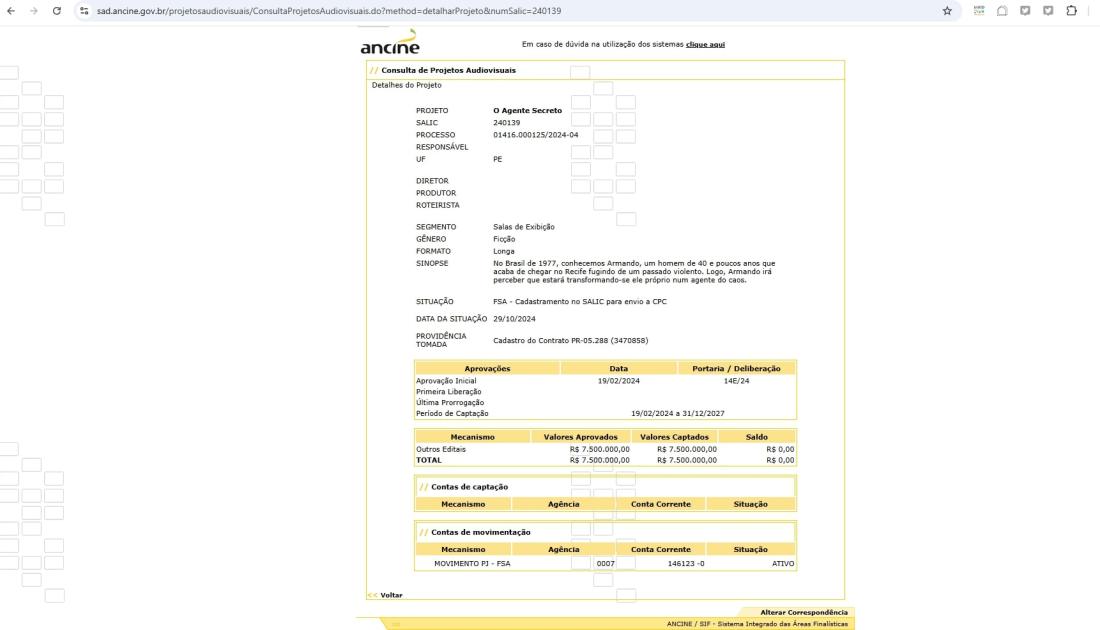Screen dimensions: 1100x630
Task: Go back using the browser back arrow
Action: pyautogui.click(x=13, y=11)
